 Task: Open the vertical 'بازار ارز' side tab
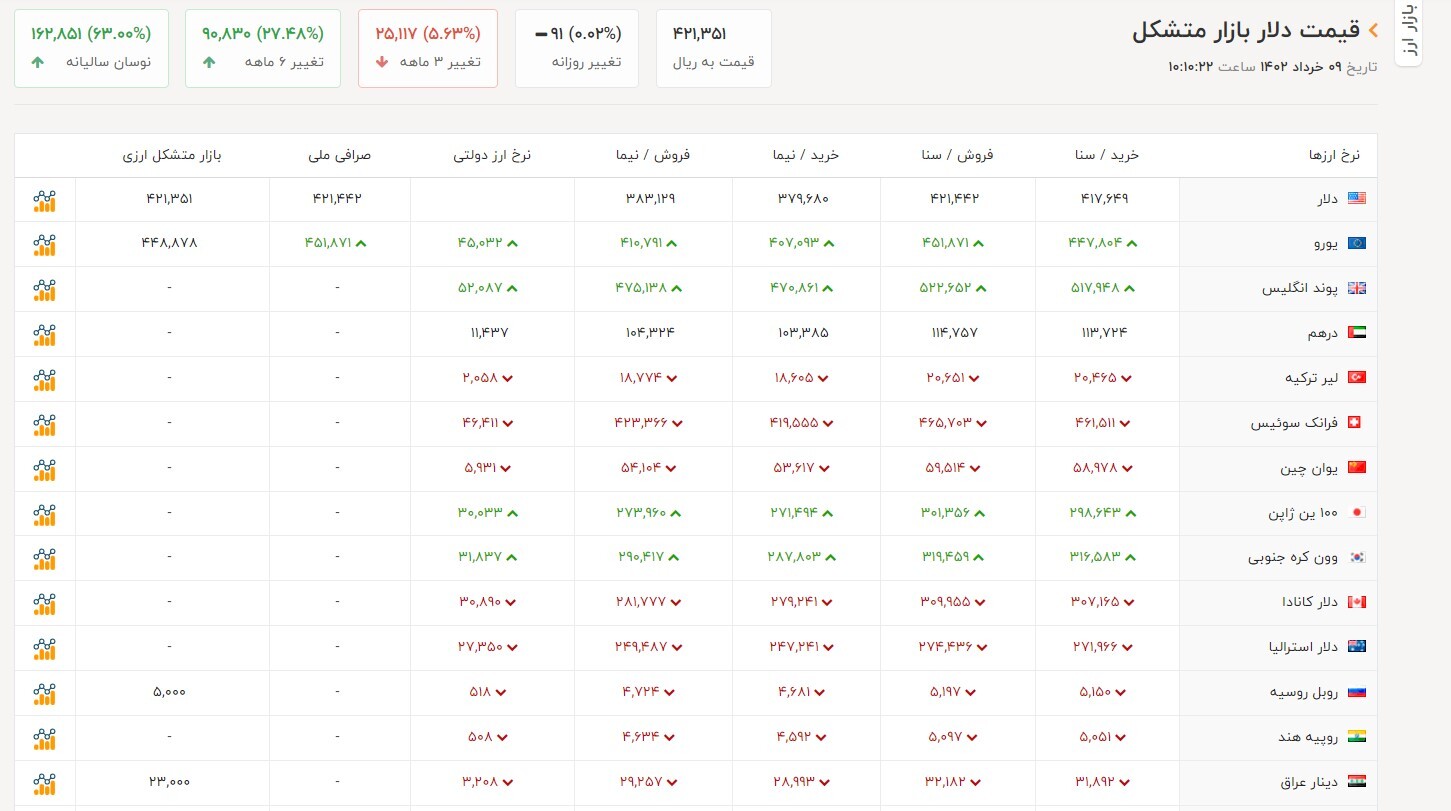(x=1407, y=32)
